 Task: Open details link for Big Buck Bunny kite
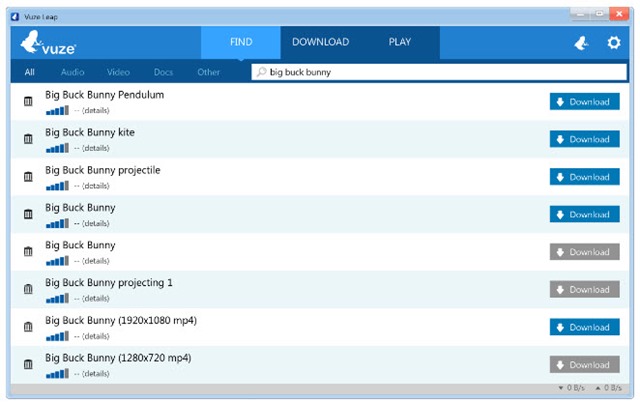pos(96,148)
